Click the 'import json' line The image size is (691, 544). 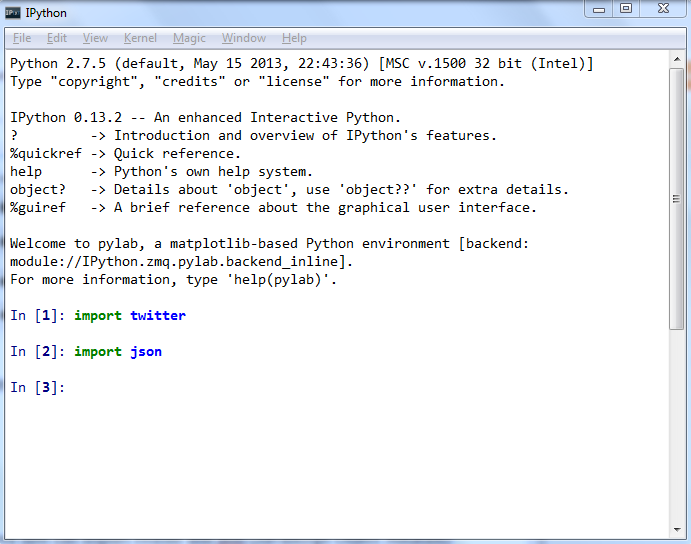point(118,352)
